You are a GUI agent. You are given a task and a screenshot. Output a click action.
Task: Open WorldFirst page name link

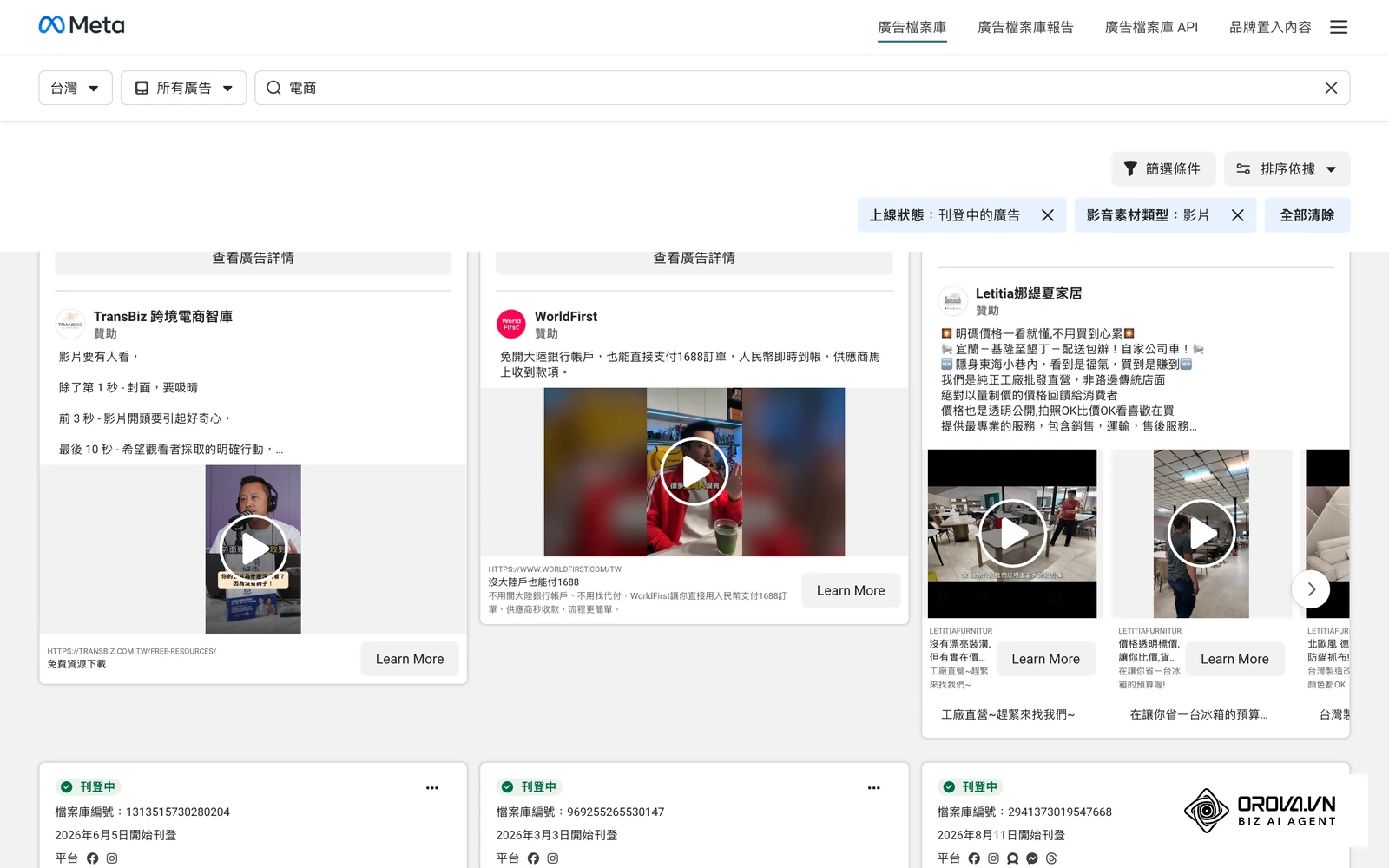click(x=566, y=317)
